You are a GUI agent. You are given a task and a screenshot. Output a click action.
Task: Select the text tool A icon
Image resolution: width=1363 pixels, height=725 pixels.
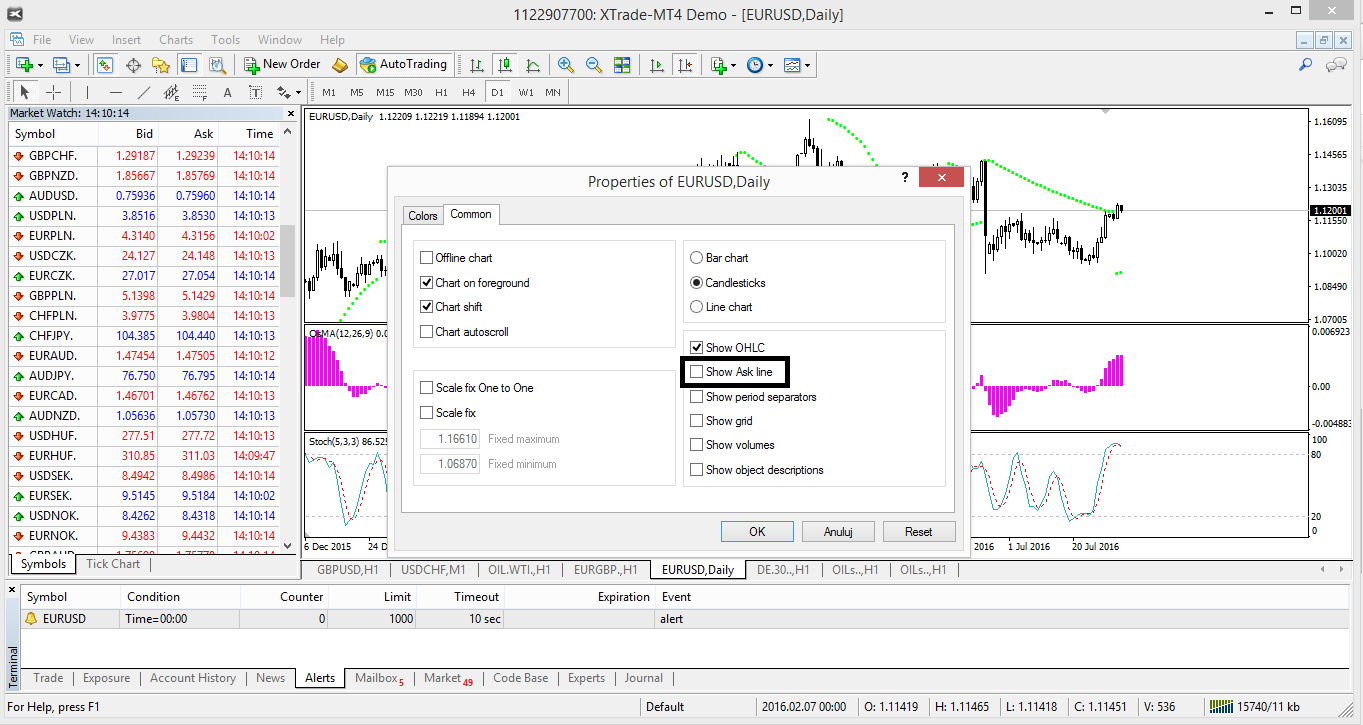(227, 93)
